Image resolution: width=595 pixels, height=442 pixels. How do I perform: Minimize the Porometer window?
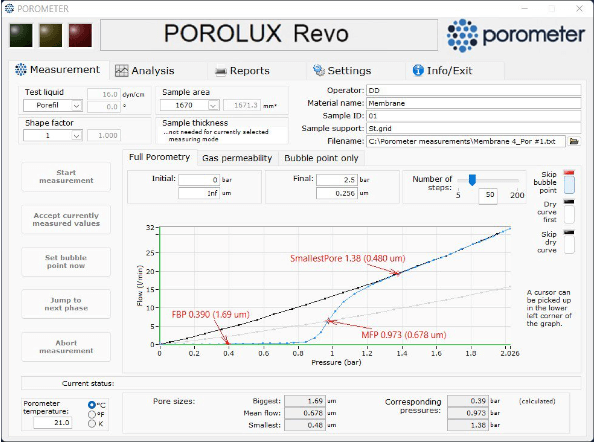click(524, 8)
